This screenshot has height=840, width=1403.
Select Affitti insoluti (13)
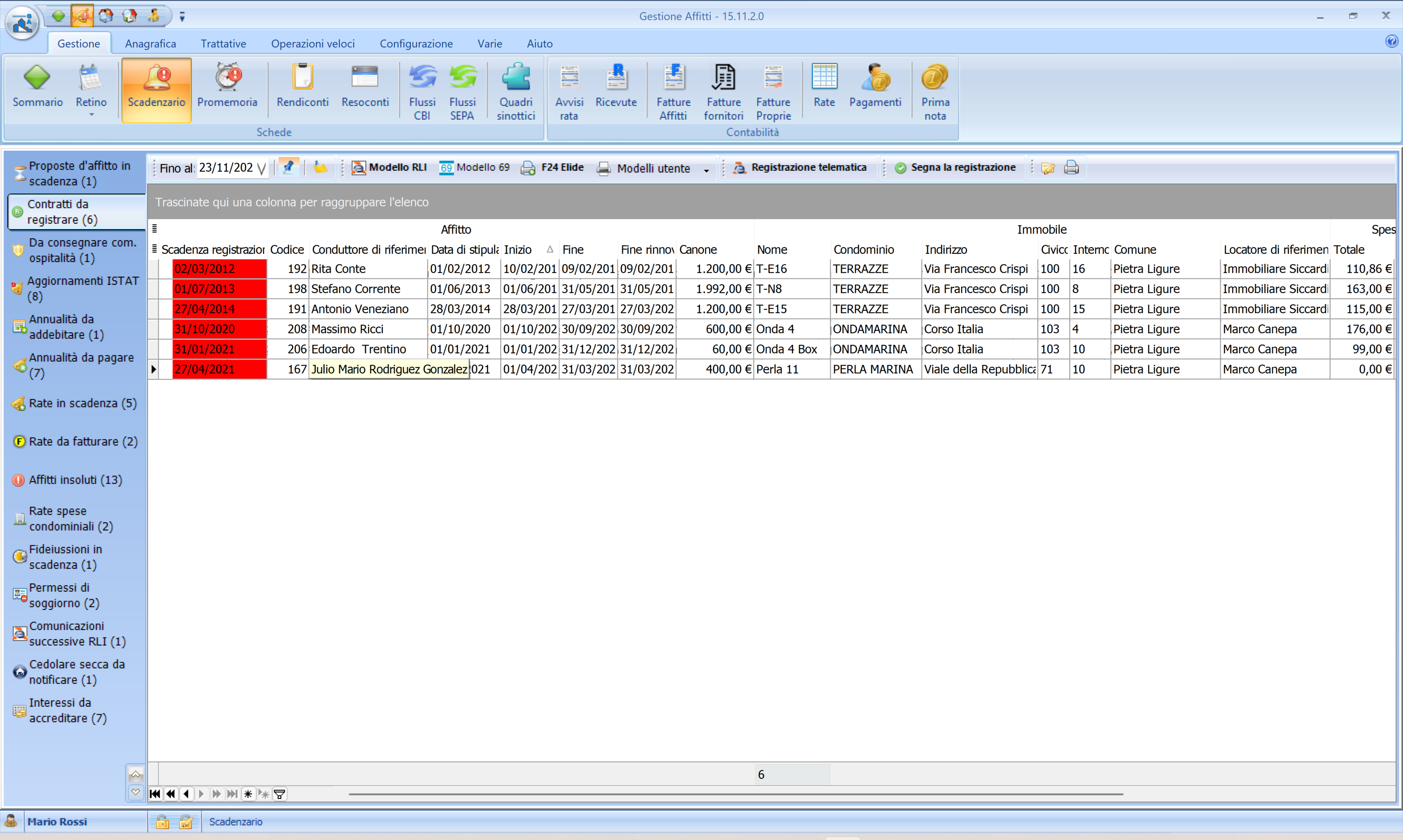(x=77, y=480)
